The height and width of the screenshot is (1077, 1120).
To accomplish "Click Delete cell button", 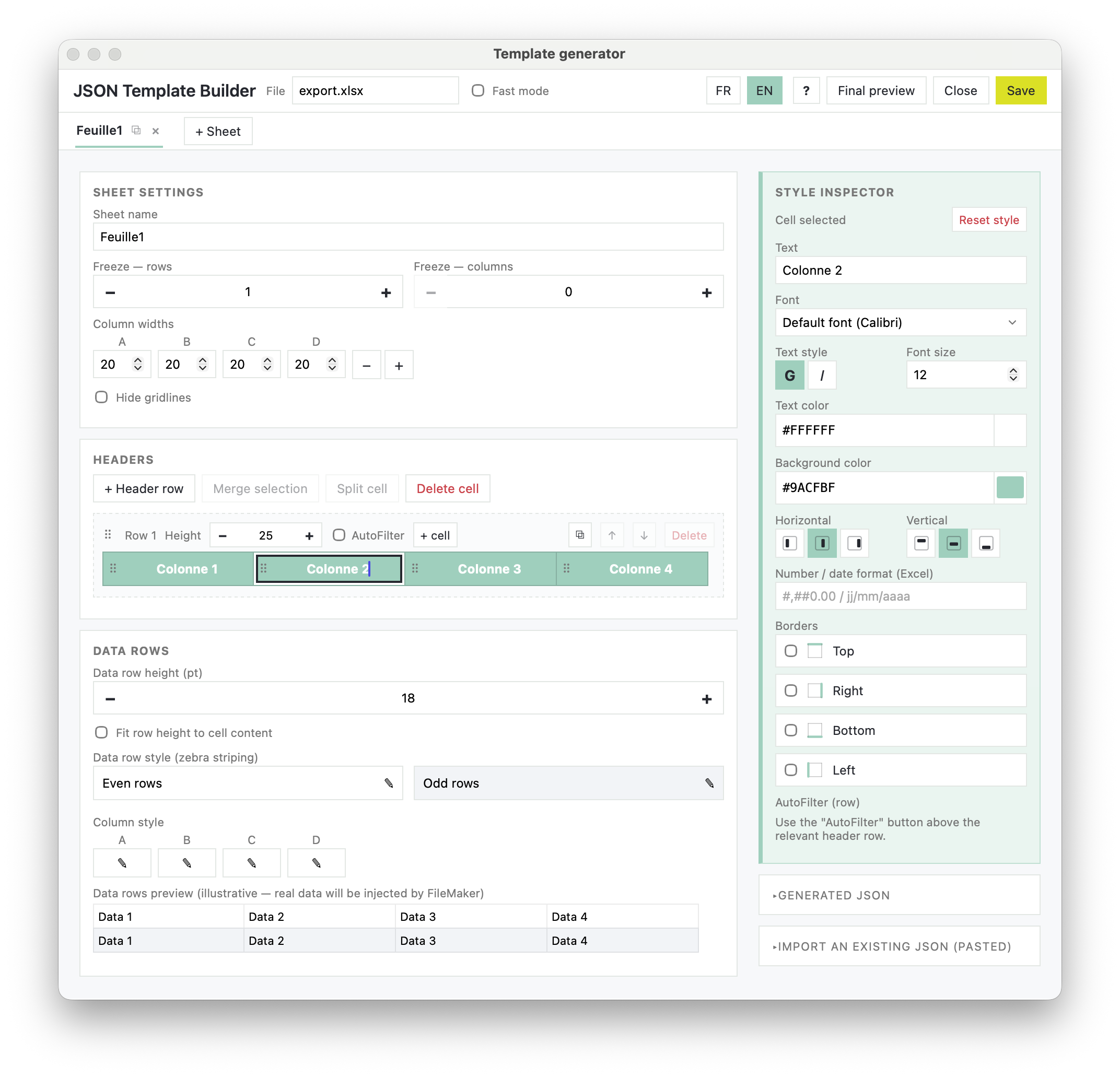I will [448, 488].
